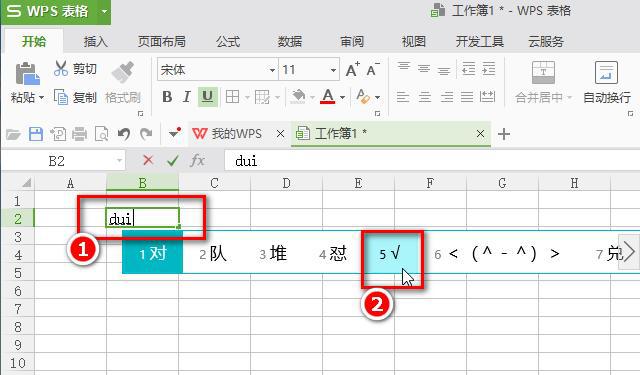Toggle bold formatting
This screenshot has width=640, height=375.
pyautogui.click(x=167, y=97)
